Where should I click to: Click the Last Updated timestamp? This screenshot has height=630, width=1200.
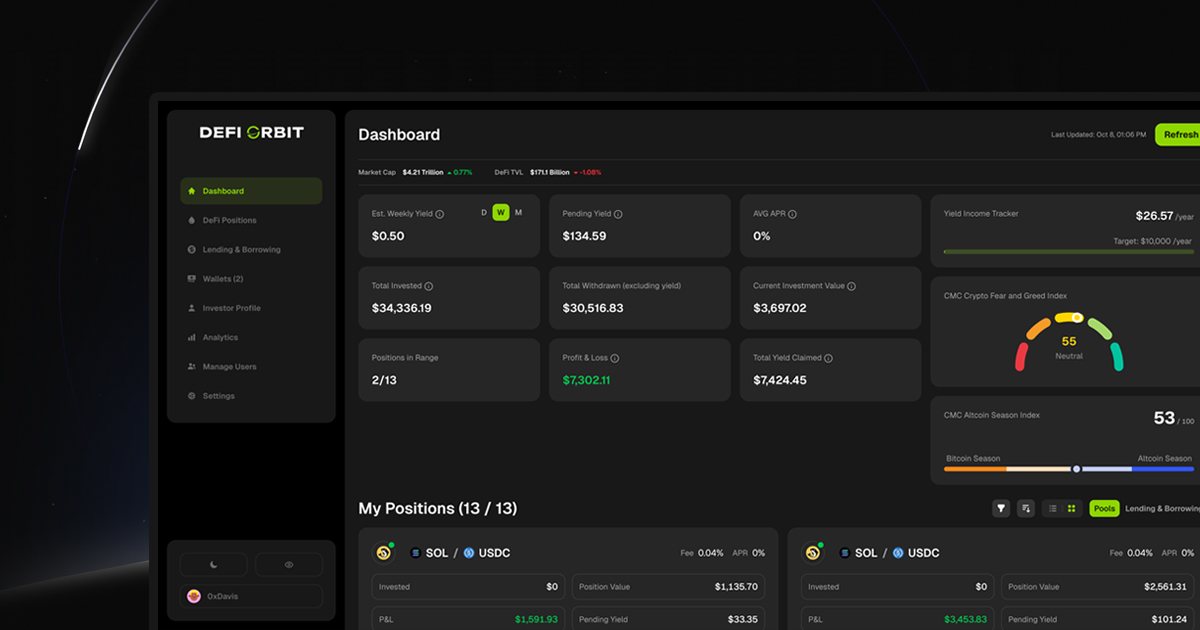[x=1098, y=134]
